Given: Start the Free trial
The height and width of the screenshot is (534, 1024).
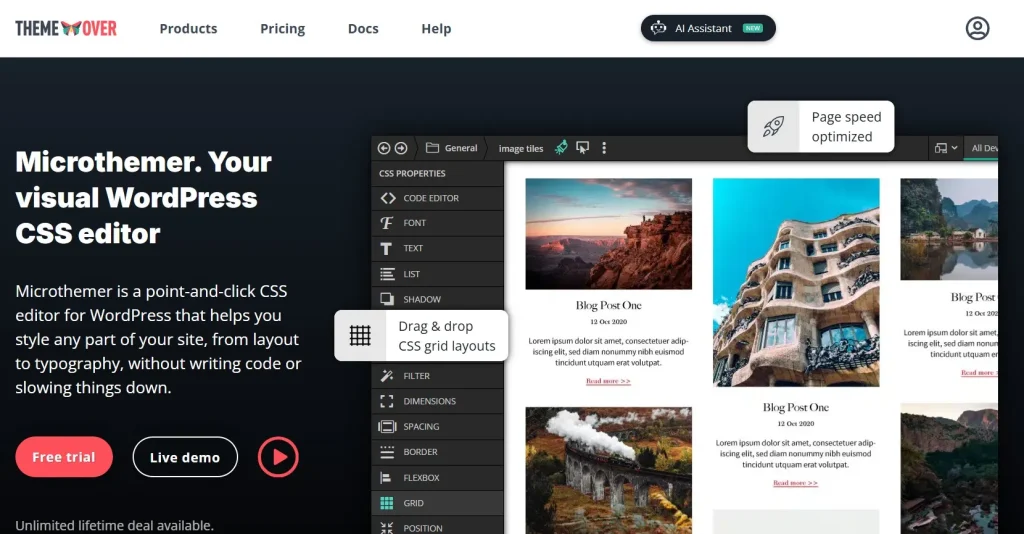Looking at the screenshot, I should click(64, 457).
